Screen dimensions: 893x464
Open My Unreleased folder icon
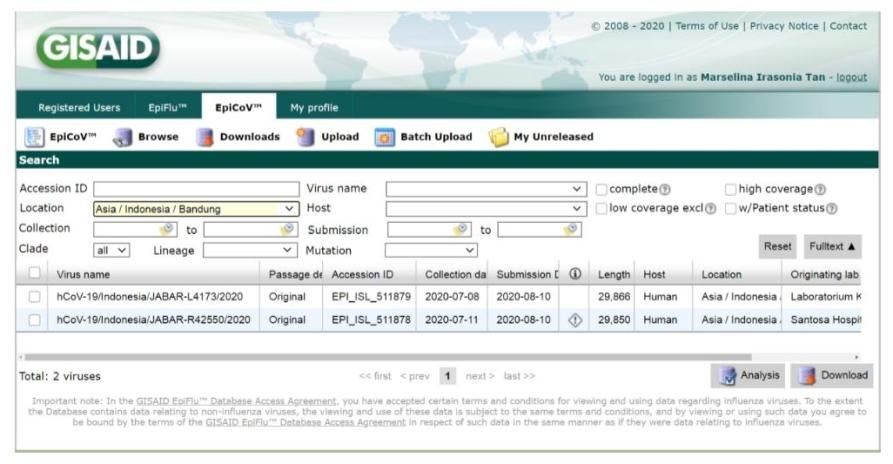pyautogui.click(x=498, y=137)
